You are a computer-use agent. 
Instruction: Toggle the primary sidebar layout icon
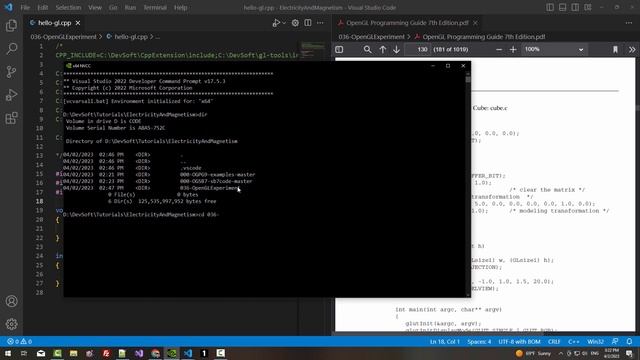click(x=550, y=7)
